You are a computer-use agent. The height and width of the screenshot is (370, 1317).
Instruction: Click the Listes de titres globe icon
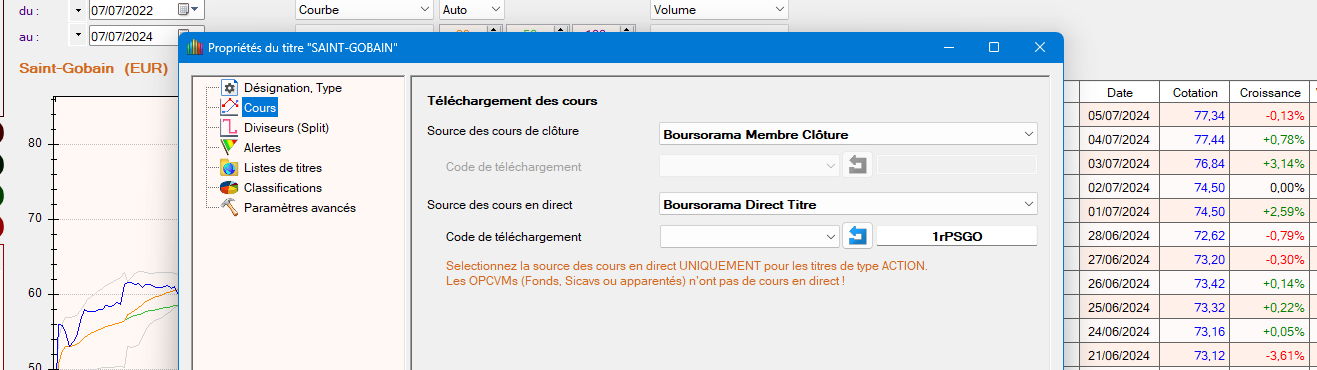(229, 167)
